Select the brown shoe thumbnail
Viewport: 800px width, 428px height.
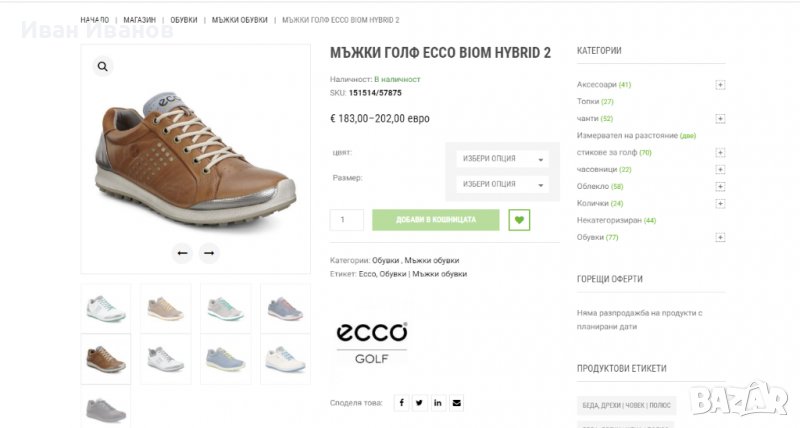click(105, 358)
